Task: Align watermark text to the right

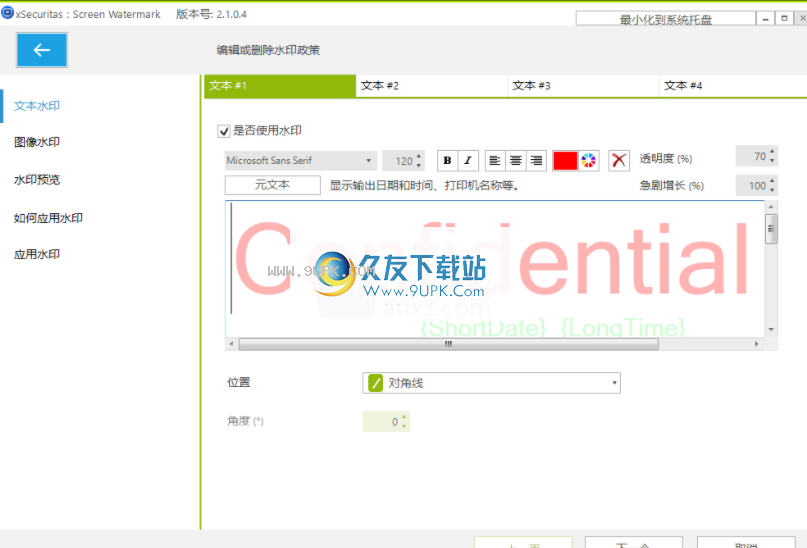Action: (x=536, y=161)
